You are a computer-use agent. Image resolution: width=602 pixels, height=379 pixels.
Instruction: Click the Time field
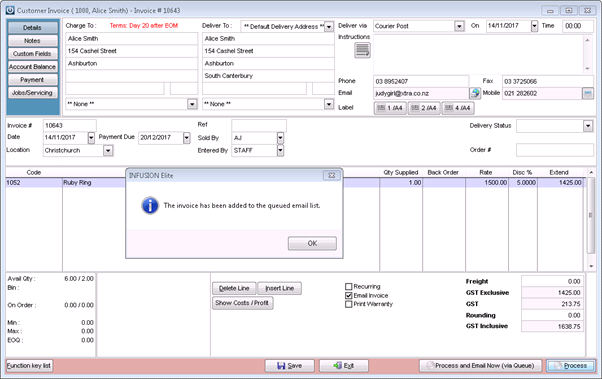578,26
